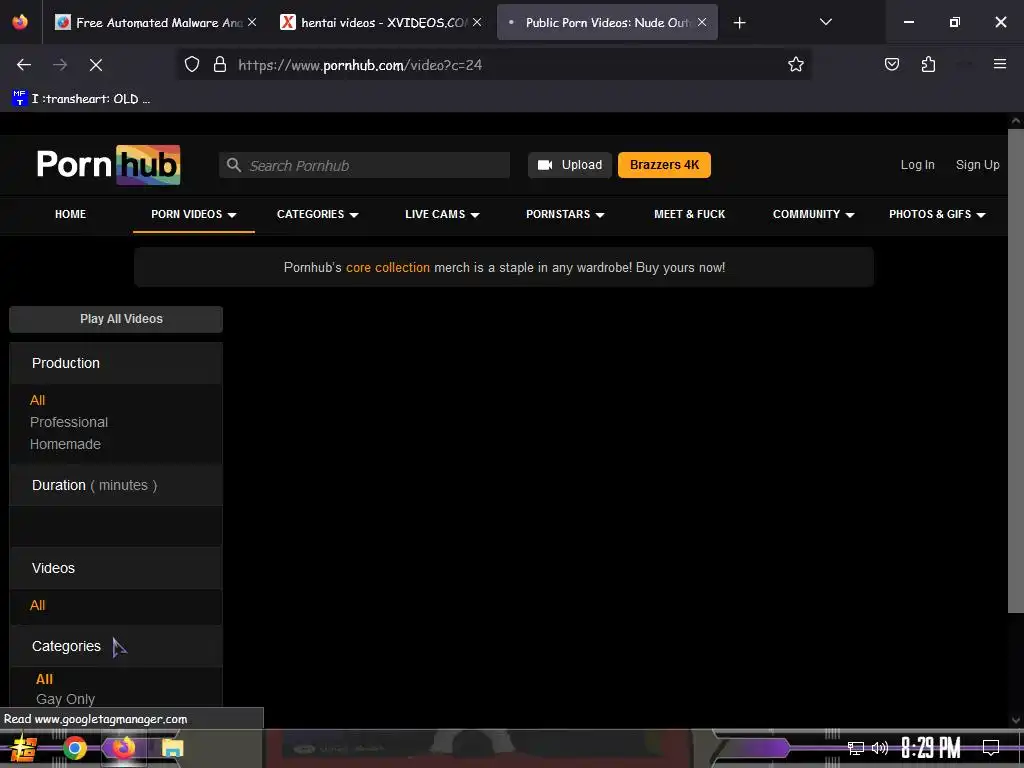The image size is (1024, 768).
Task: Open the Firefox hamburger application menu
Action: (x=999, y=64)
